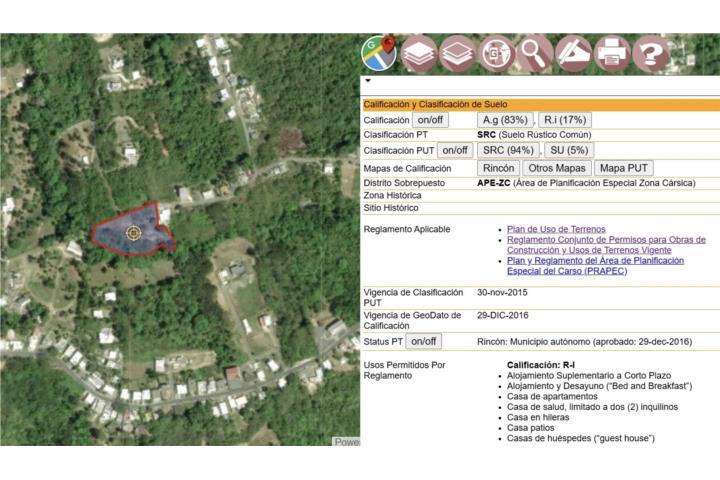Open the globe geolocation tool icon
Screen dimensions: 720x480
tap(497, 52)
